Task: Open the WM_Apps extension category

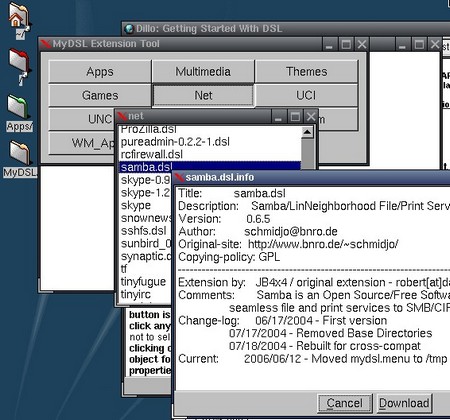Action: coord(82,143)
